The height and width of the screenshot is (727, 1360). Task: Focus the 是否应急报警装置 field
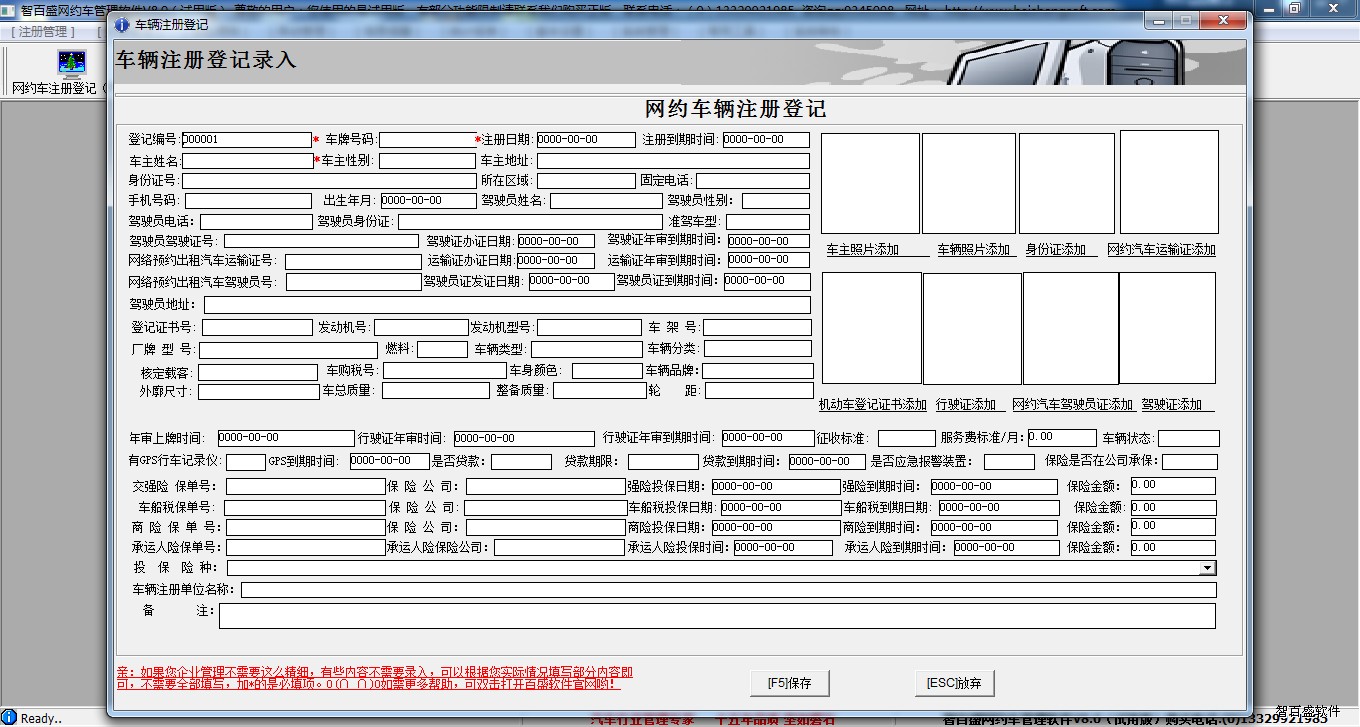(1009, 462)
